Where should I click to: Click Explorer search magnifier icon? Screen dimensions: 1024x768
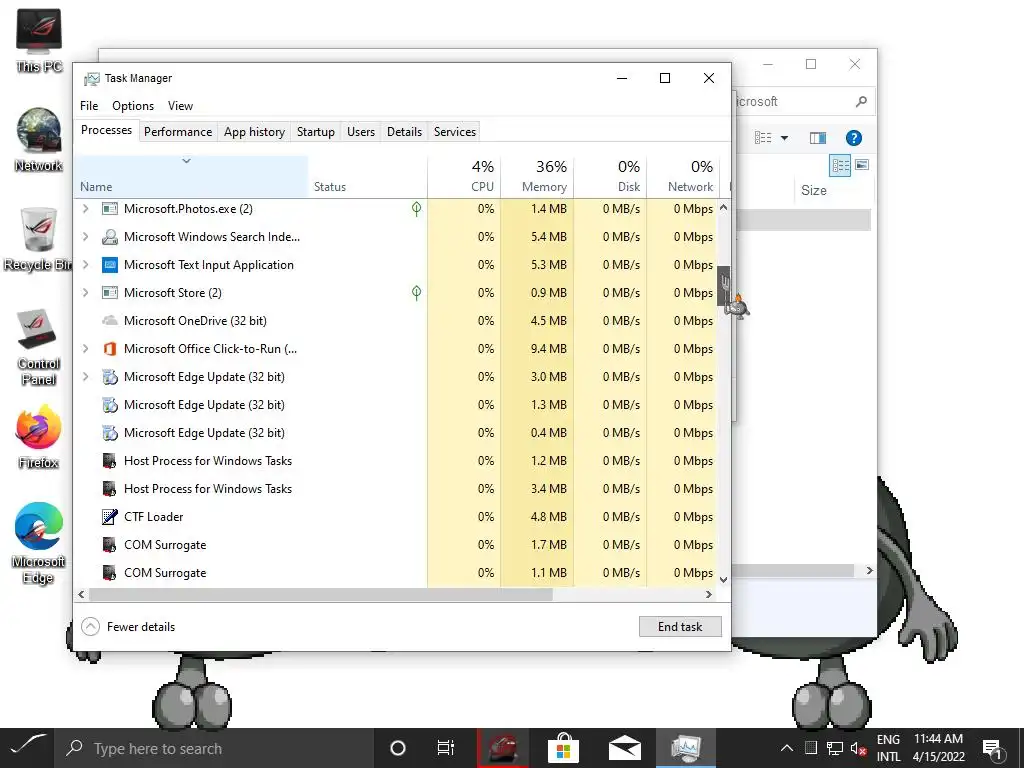(x=861, y=102)
